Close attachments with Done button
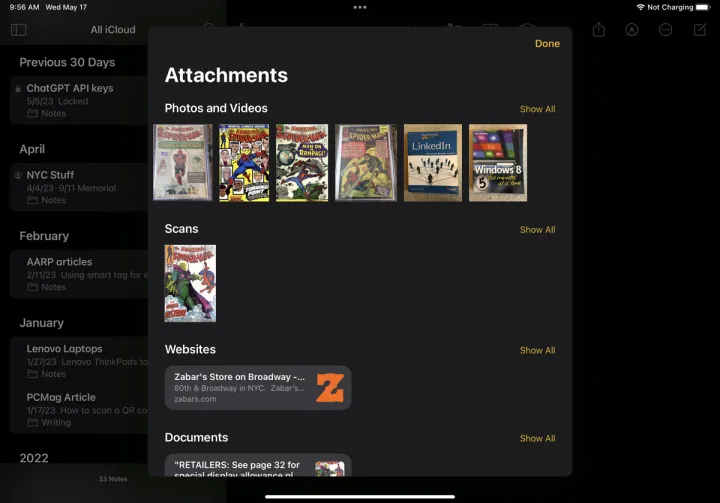The width and height of the screenshot is (720, 503). (x=547, y=44)
